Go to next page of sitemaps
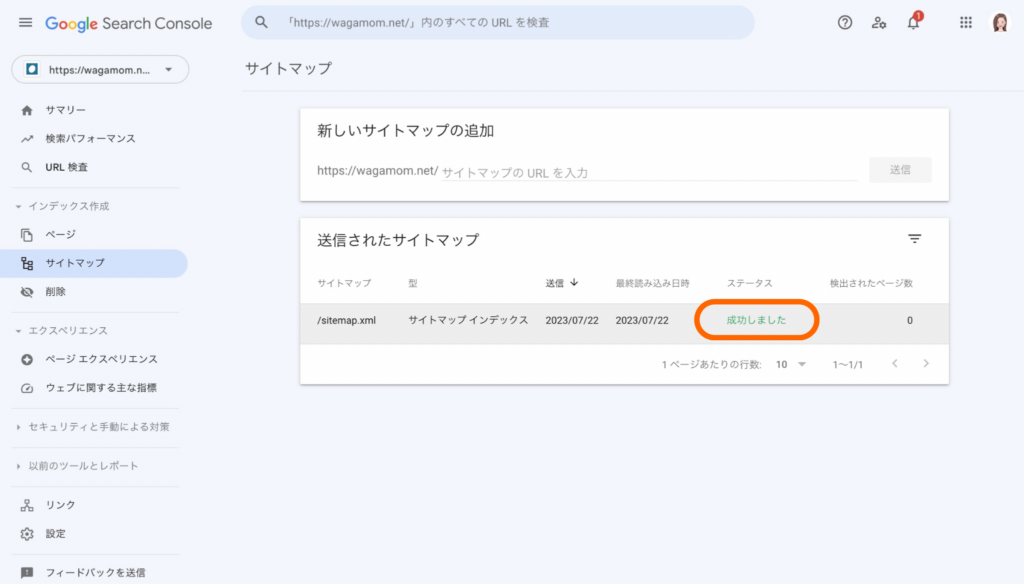This screenshot has height=584, width=1024. (926, 364)
